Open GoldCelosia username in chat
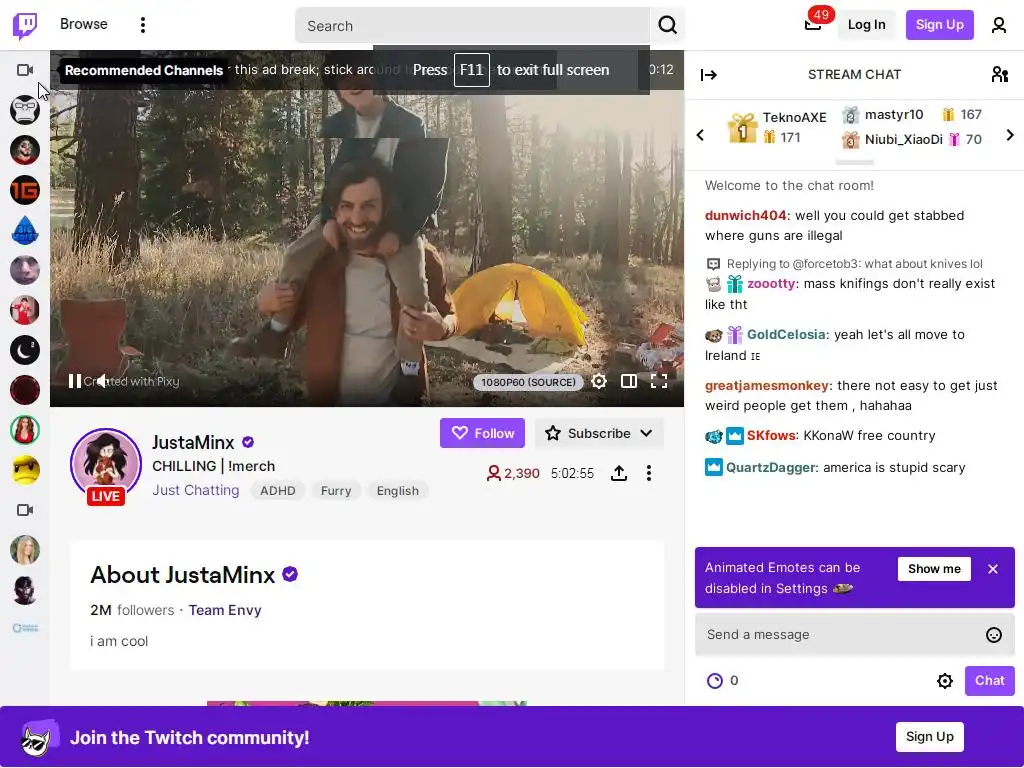 point(786,334)
